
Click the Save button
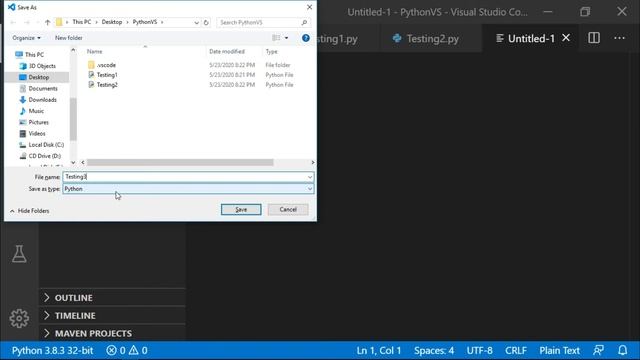pos(241,209)
